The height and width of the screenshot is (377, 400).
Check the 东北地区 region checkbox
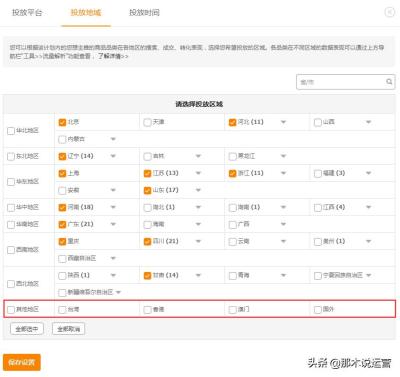click(x=11, y=156)
